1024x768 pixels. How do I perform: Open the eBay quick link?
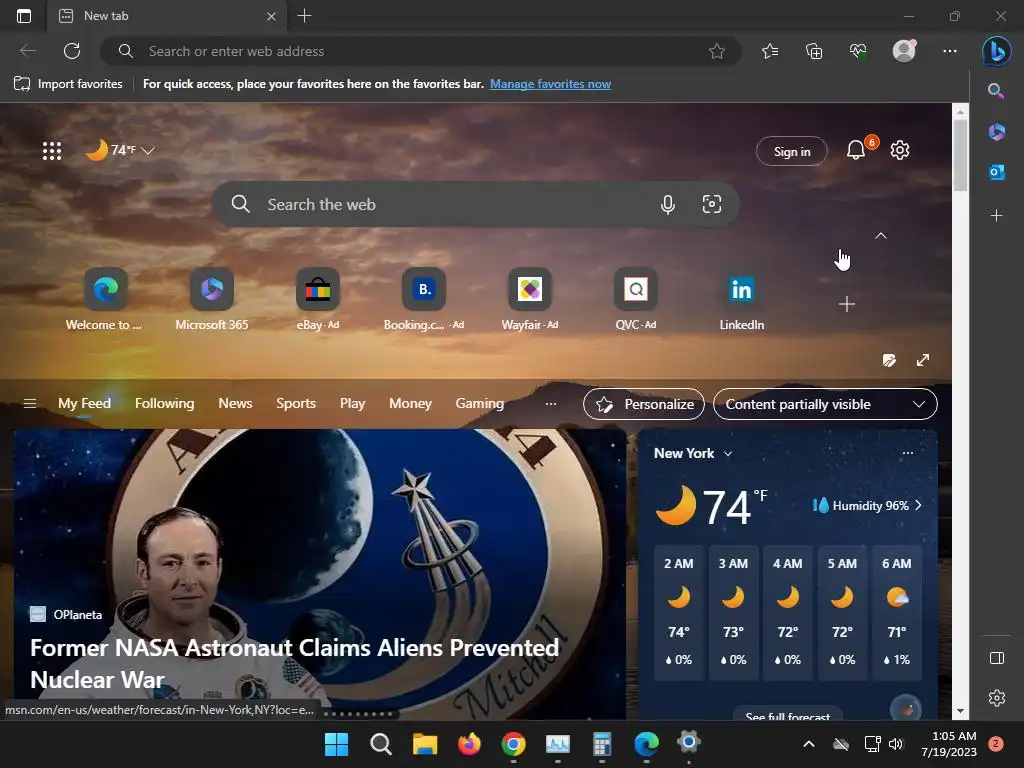click(x=318, y=299)
